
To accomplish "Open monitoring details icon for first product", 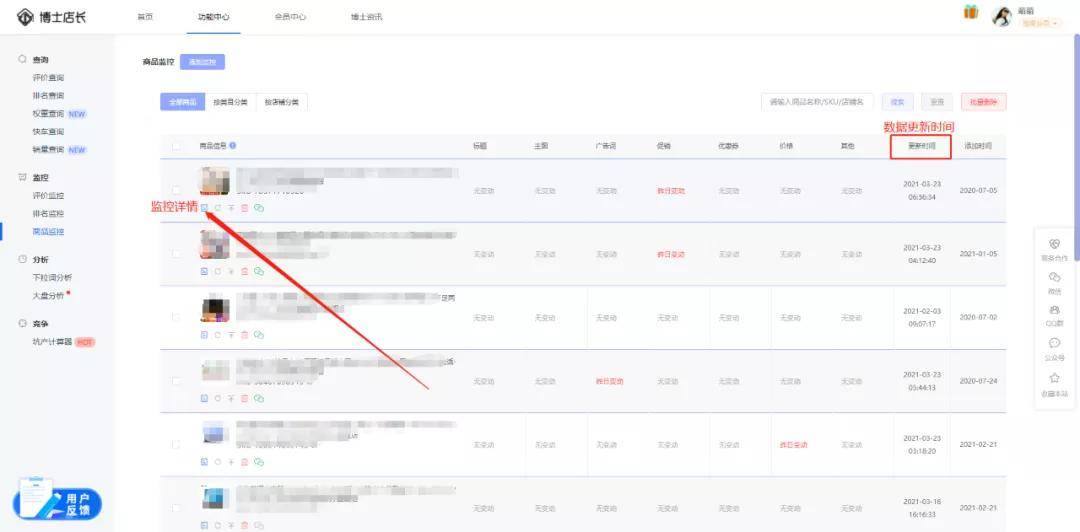I will click(205, 207).
